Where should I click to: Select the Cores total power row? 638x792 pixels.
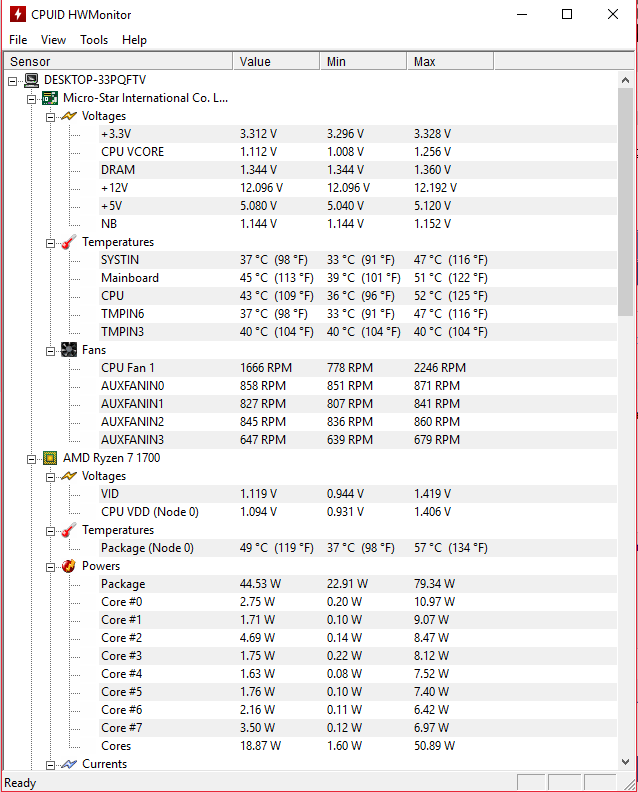(358, 746)
